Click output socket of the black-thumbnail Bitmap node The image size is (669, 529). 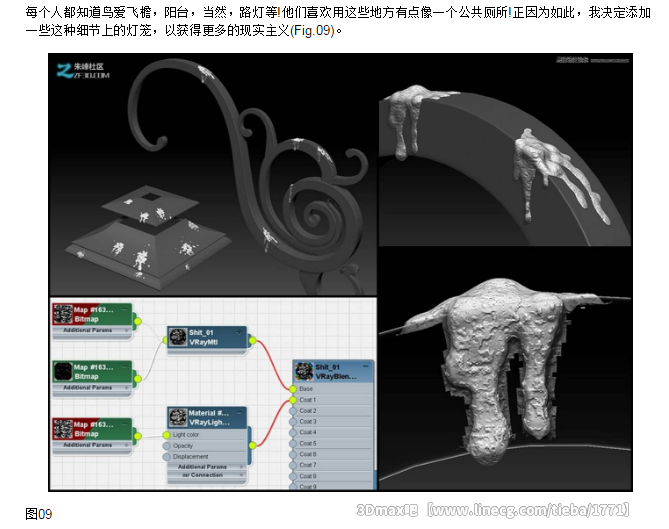(x=138, y=378)
